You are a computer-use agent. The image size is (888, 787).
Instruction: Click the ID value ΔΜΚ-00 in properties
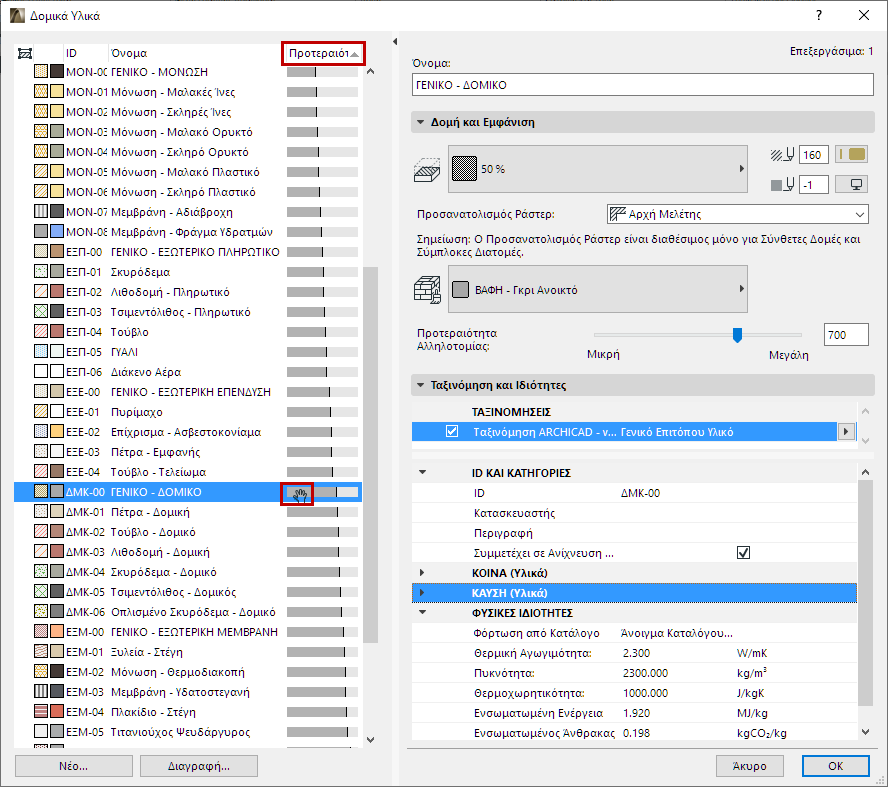[641, 493]
